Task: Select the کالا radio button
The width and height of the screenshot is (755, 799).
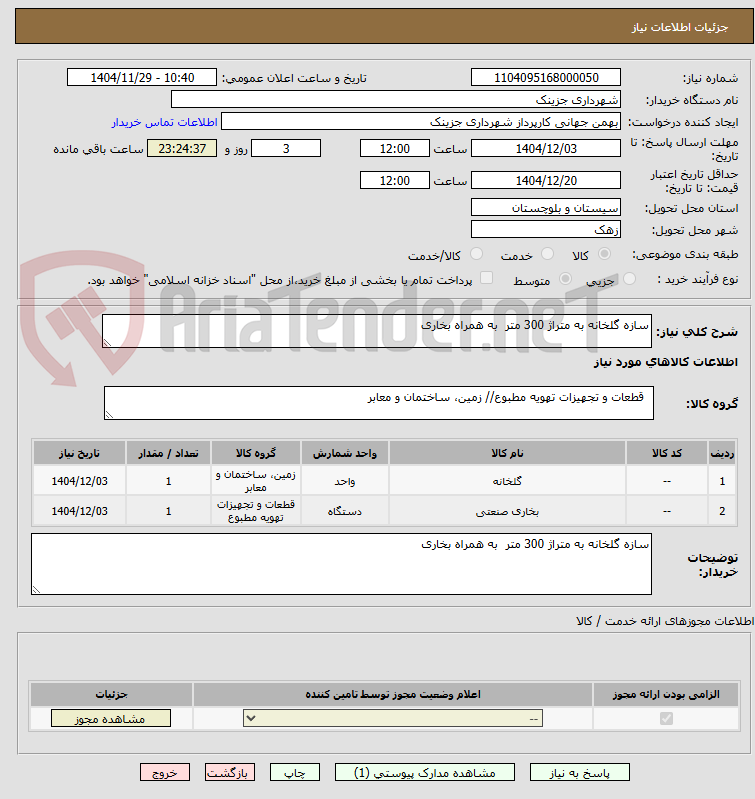Action: [604, 254]
